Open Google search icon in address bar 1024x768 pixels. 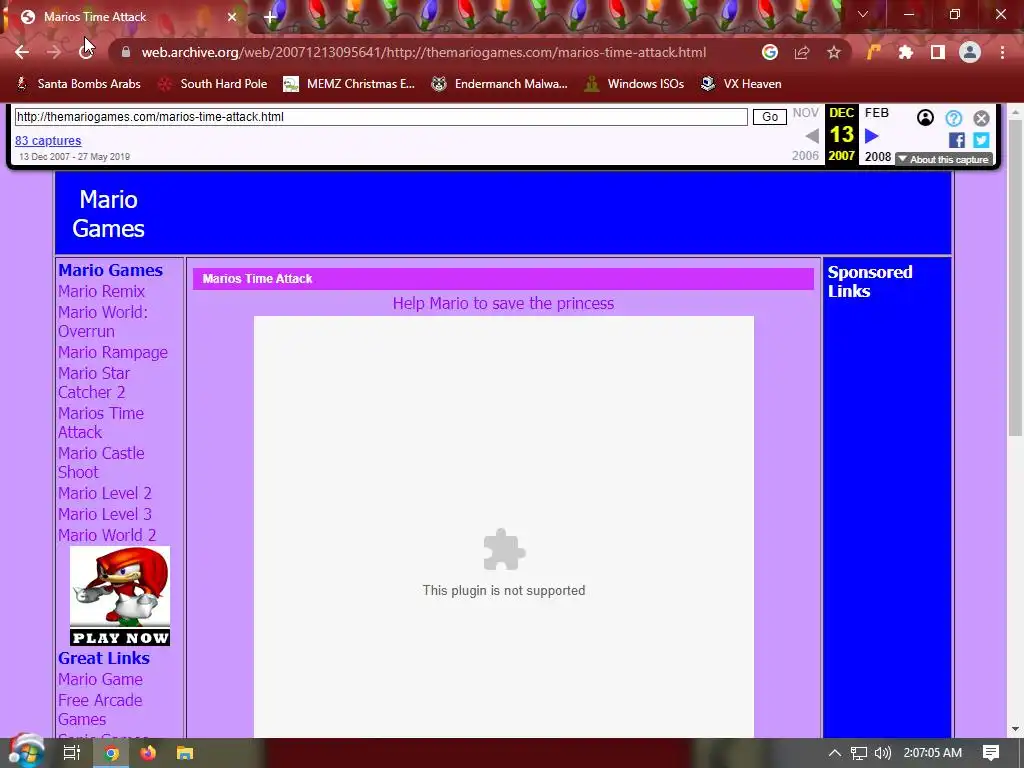click(770, 52)
